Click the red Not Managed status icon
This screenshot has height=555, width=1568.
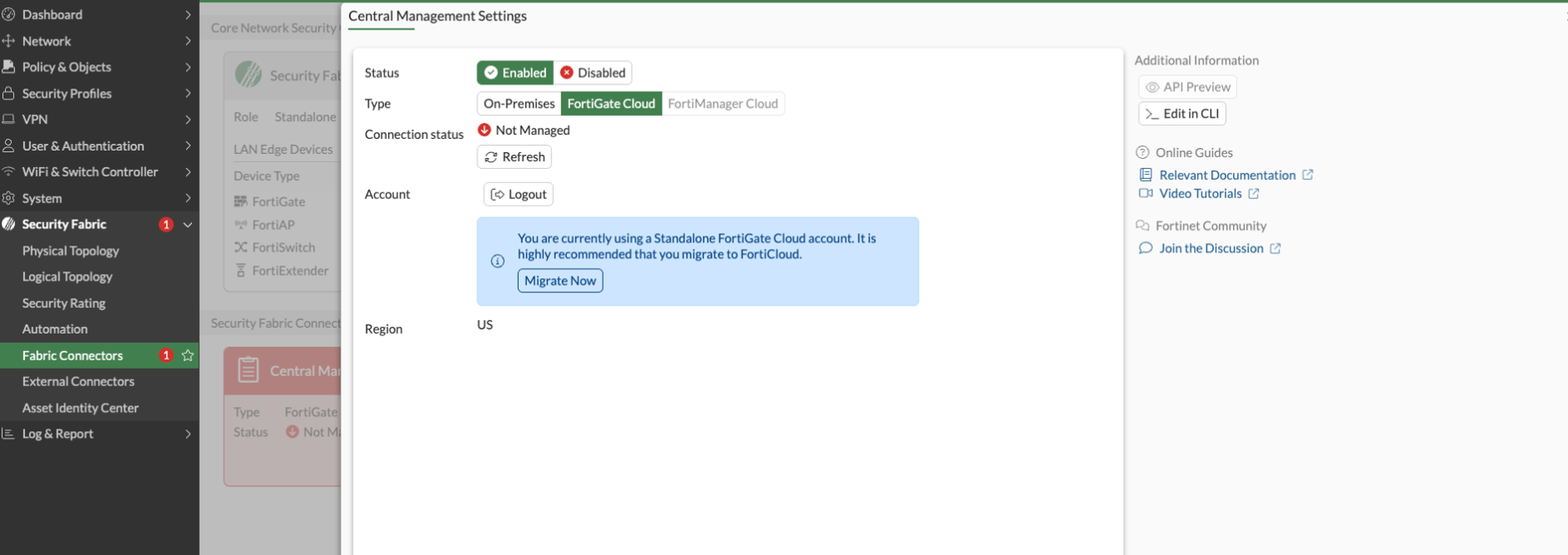pos(485,130)
